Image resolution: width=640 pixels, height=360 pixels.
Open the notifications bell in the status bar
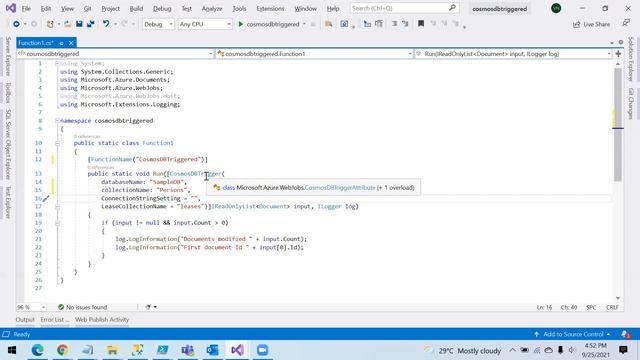click(x=625, y=334)
